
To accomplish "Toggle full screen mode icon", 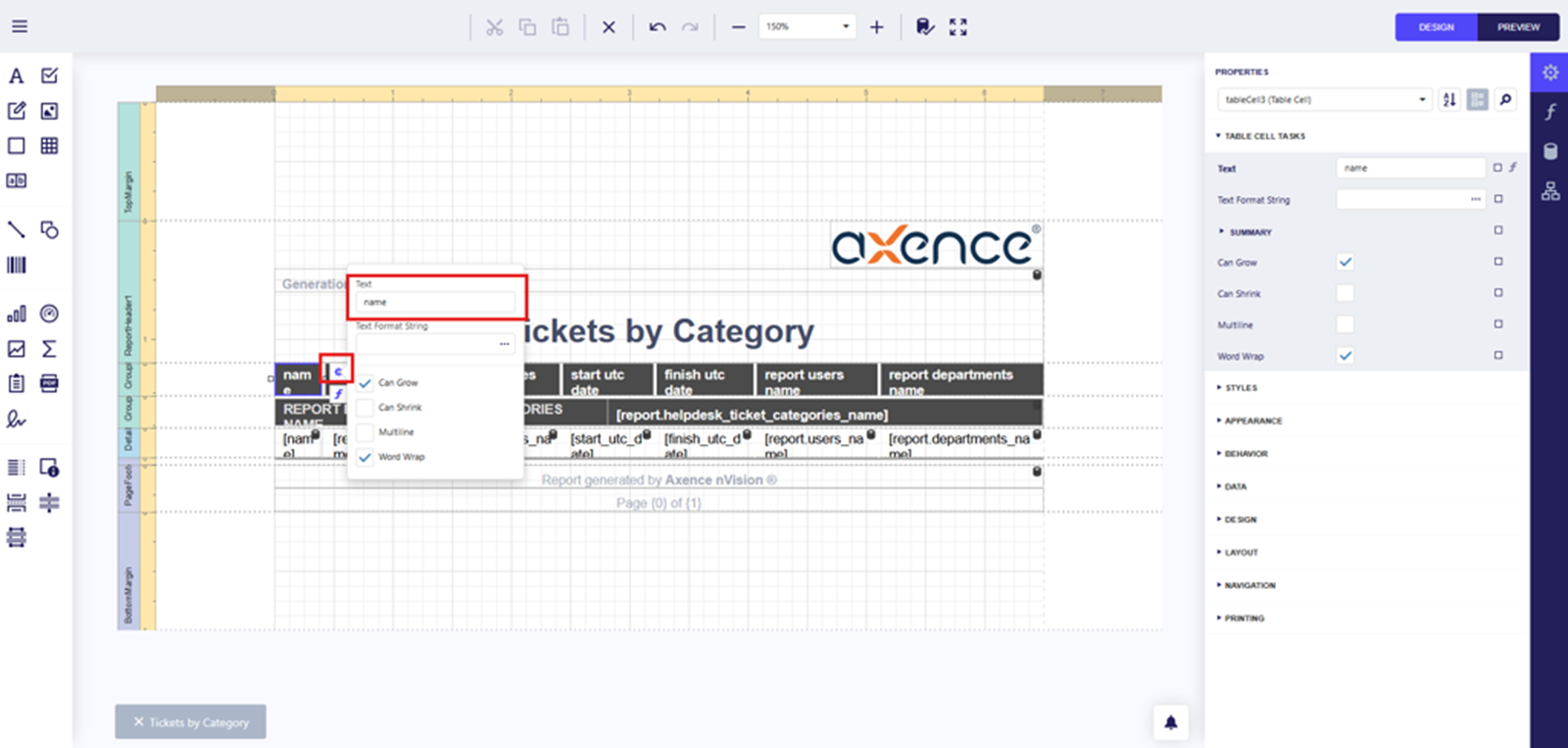I will [957, 27].
